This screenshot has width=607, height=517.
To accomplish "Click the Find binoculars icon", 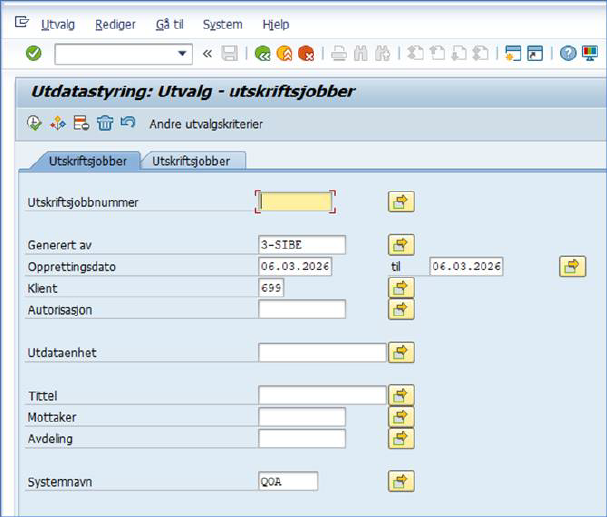I will point(361,53).
